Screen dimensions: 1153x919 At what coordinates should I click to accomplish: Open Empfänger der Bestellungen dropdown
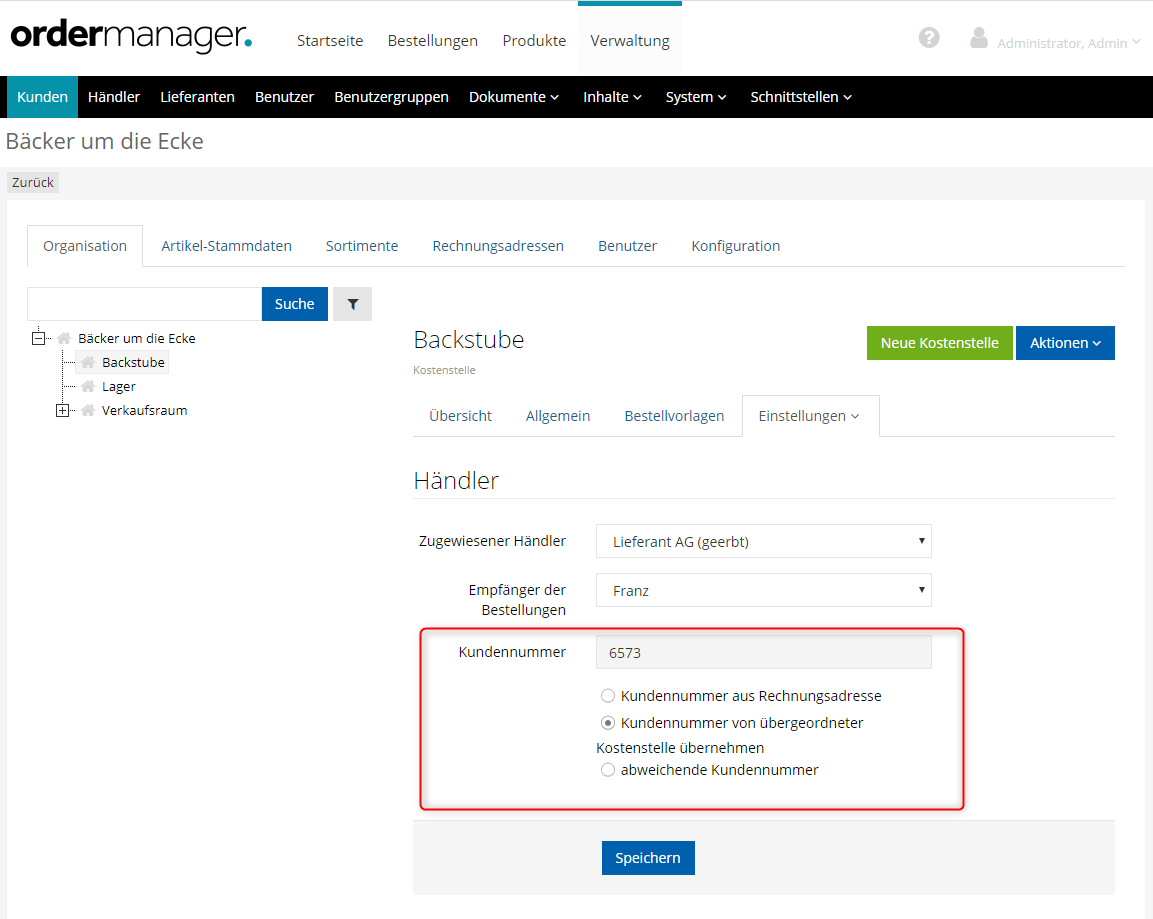763,590
